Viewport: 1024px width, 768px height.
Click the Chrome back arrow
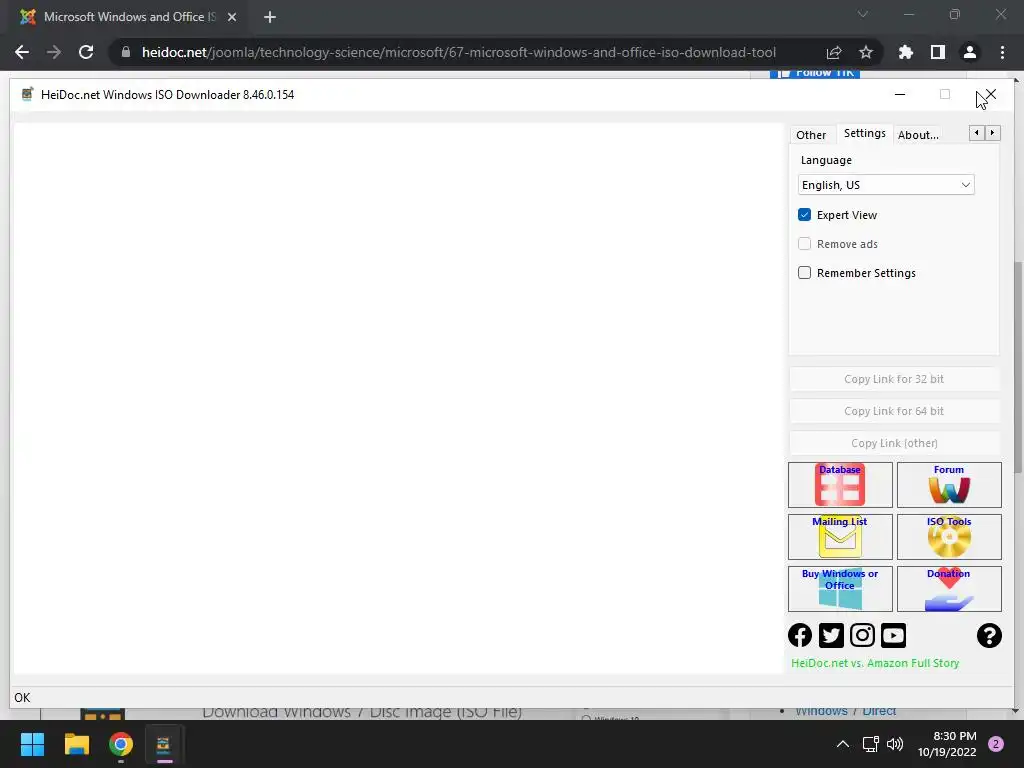coord(22,52)
